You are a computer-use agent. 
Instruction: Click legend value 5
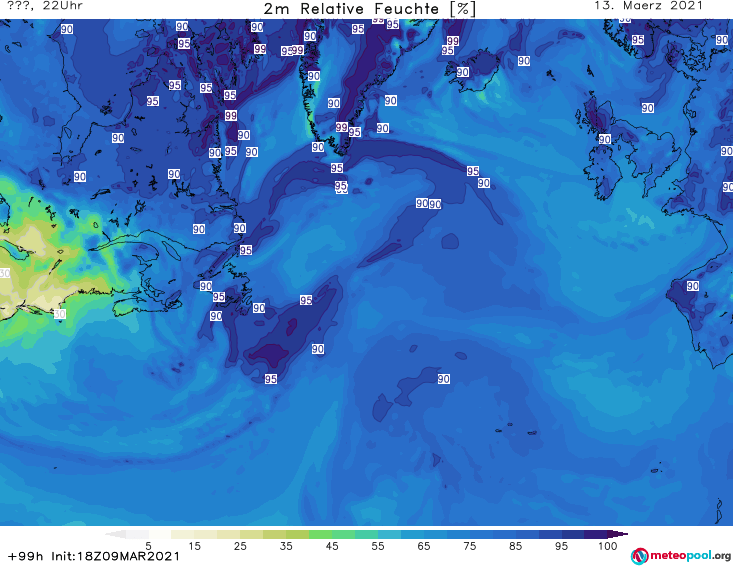point(148,546)
